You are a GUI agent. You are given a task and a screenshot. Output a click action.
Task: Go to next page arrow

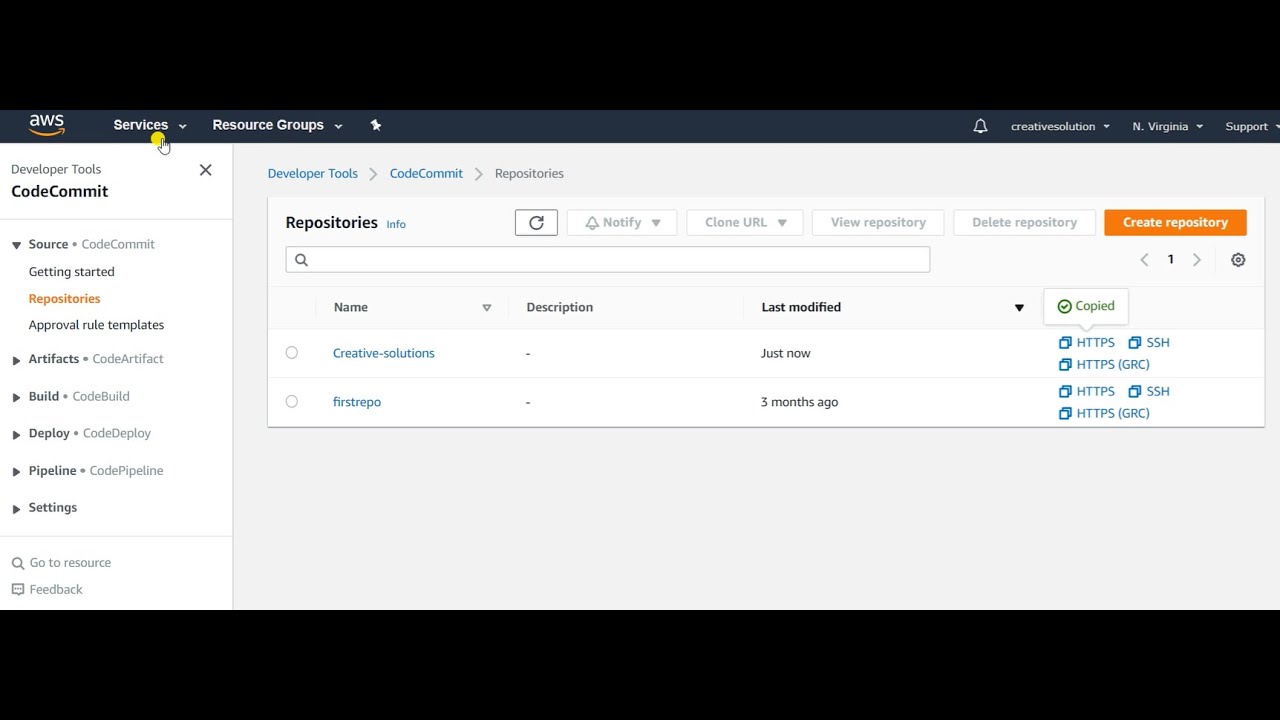pos(1197,260)
